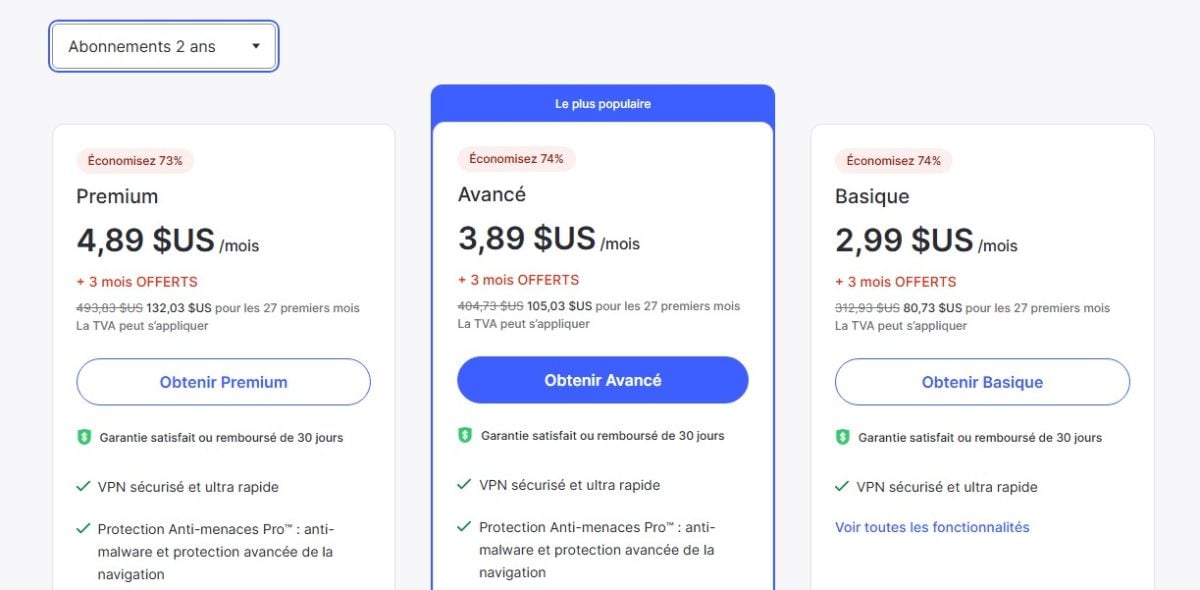This screenshot has width=1200, height=590.
Task: Click the Obtenir Avancé button
Action: pyautogui.click(x=602, y=380)
